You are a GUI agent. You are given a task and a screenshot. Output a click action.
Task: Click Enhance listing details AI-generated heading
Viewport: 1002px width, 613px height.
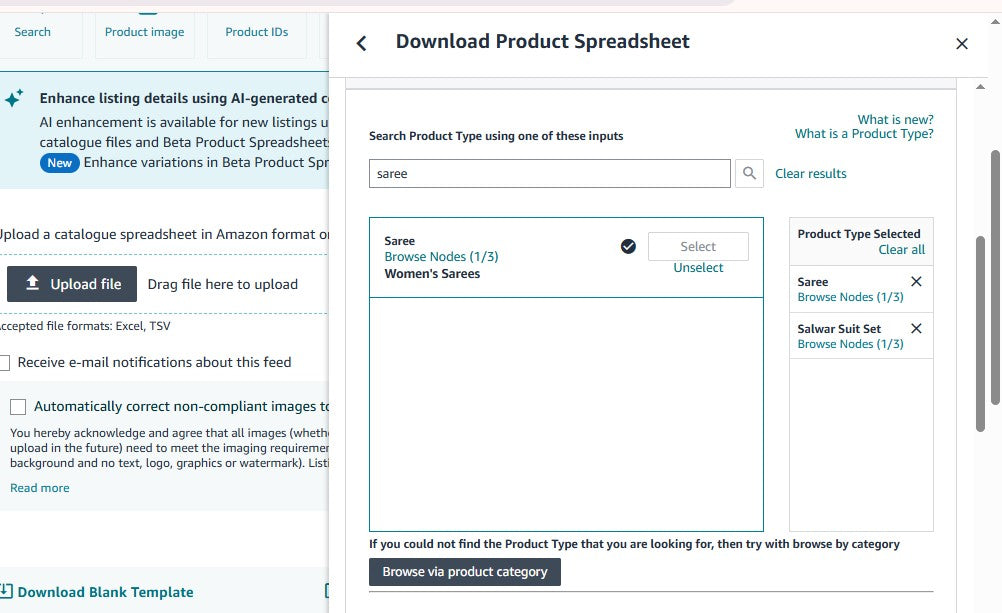point(184,98)
